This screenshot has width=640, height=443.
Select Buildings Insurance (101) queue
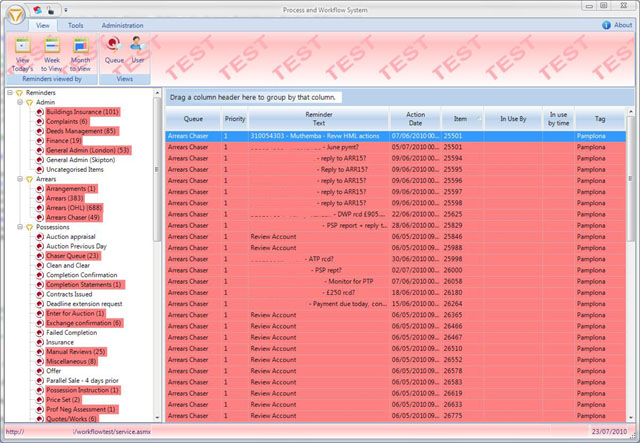coord(82,112)
